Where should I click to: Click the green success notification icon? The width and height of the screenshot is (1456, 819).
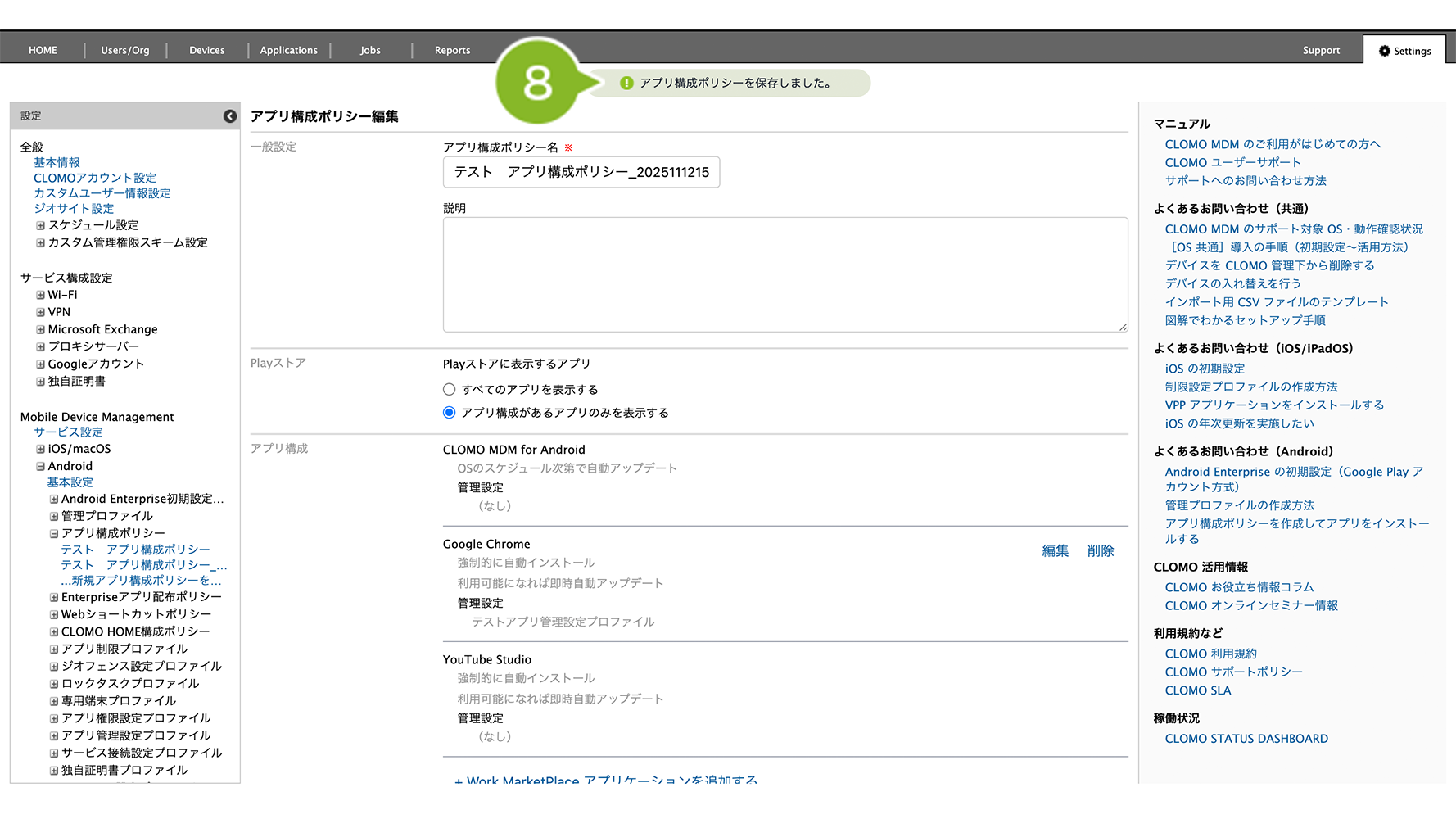coord(626,83)
